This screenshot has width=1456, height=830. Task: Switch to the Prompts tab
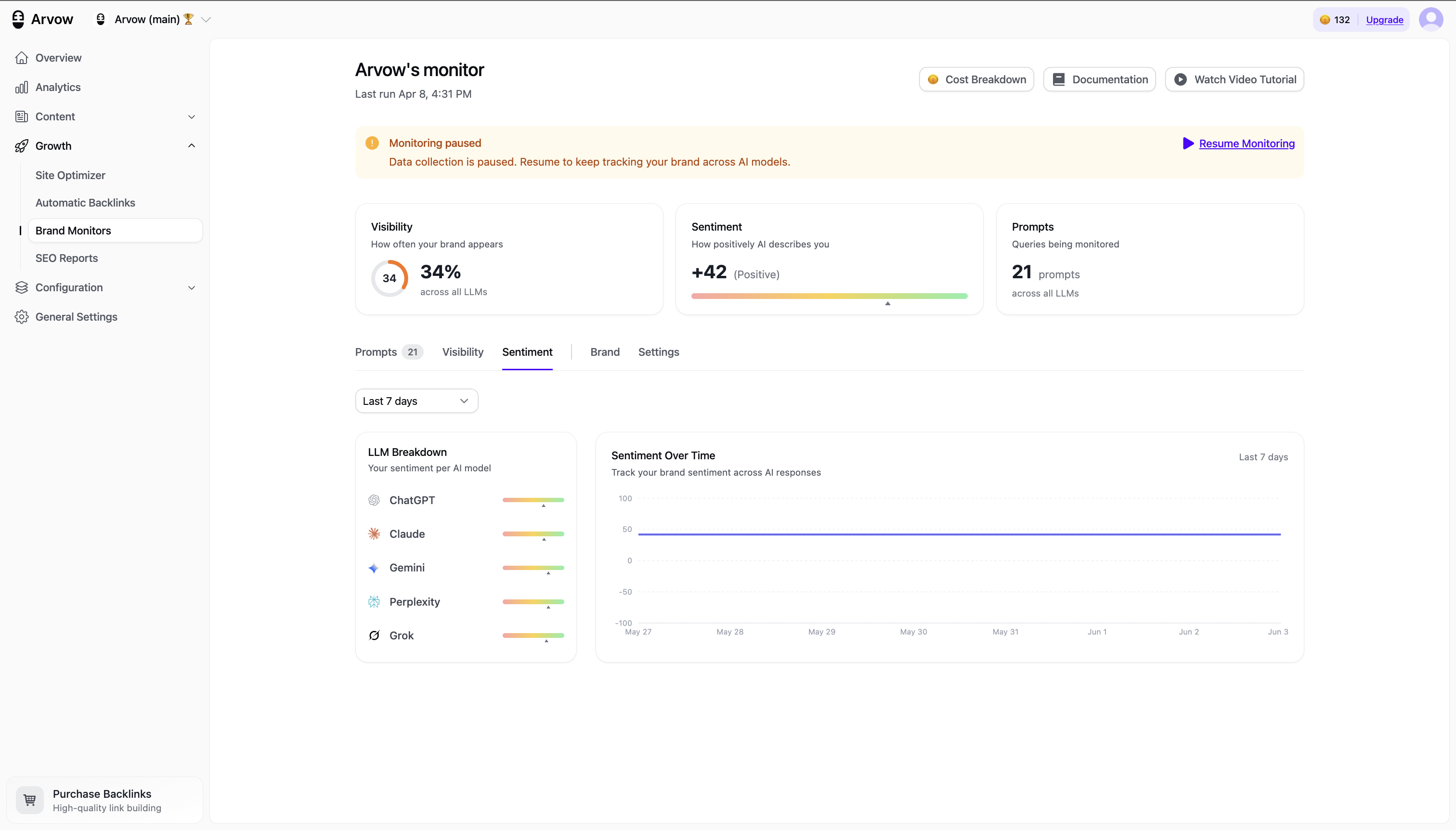tap(390, 352)
